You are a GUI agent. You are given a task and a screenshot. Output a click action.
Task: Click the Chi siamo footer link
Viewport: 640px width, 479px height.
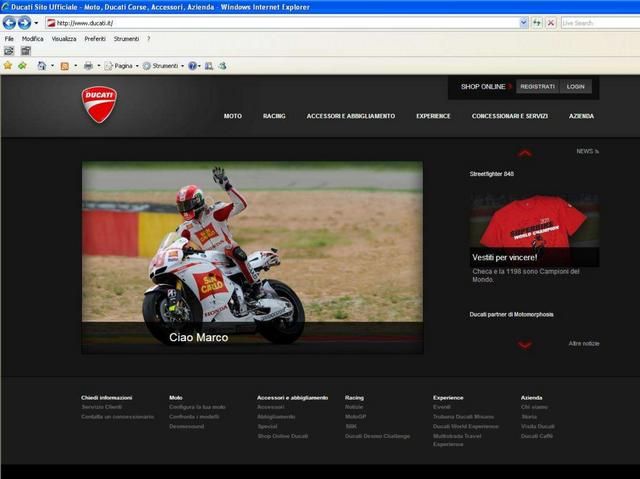[x=534, y=407]
